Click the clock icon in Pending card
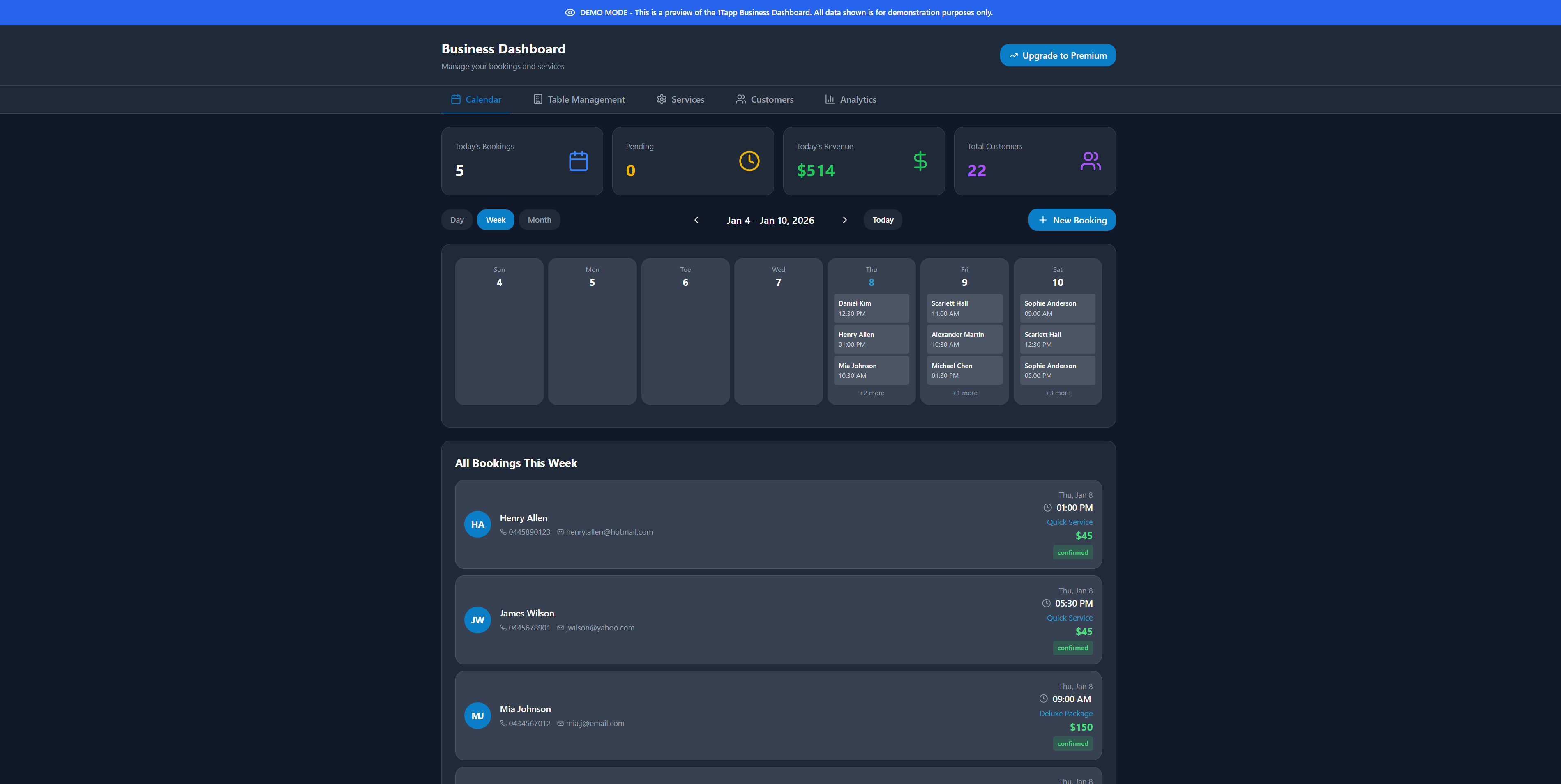The width and height of the screenshot is (1561, 784). [x=749, y=161]
